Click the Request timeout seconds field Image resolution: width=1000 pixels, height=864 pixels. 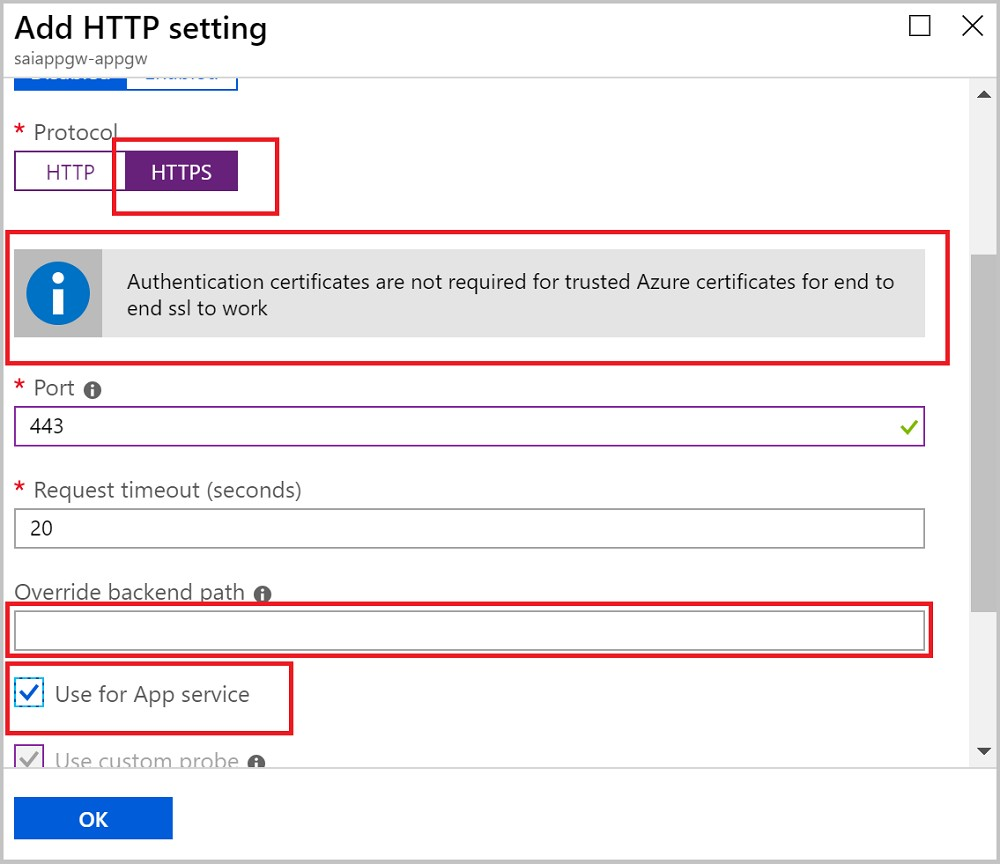[468, 529]
